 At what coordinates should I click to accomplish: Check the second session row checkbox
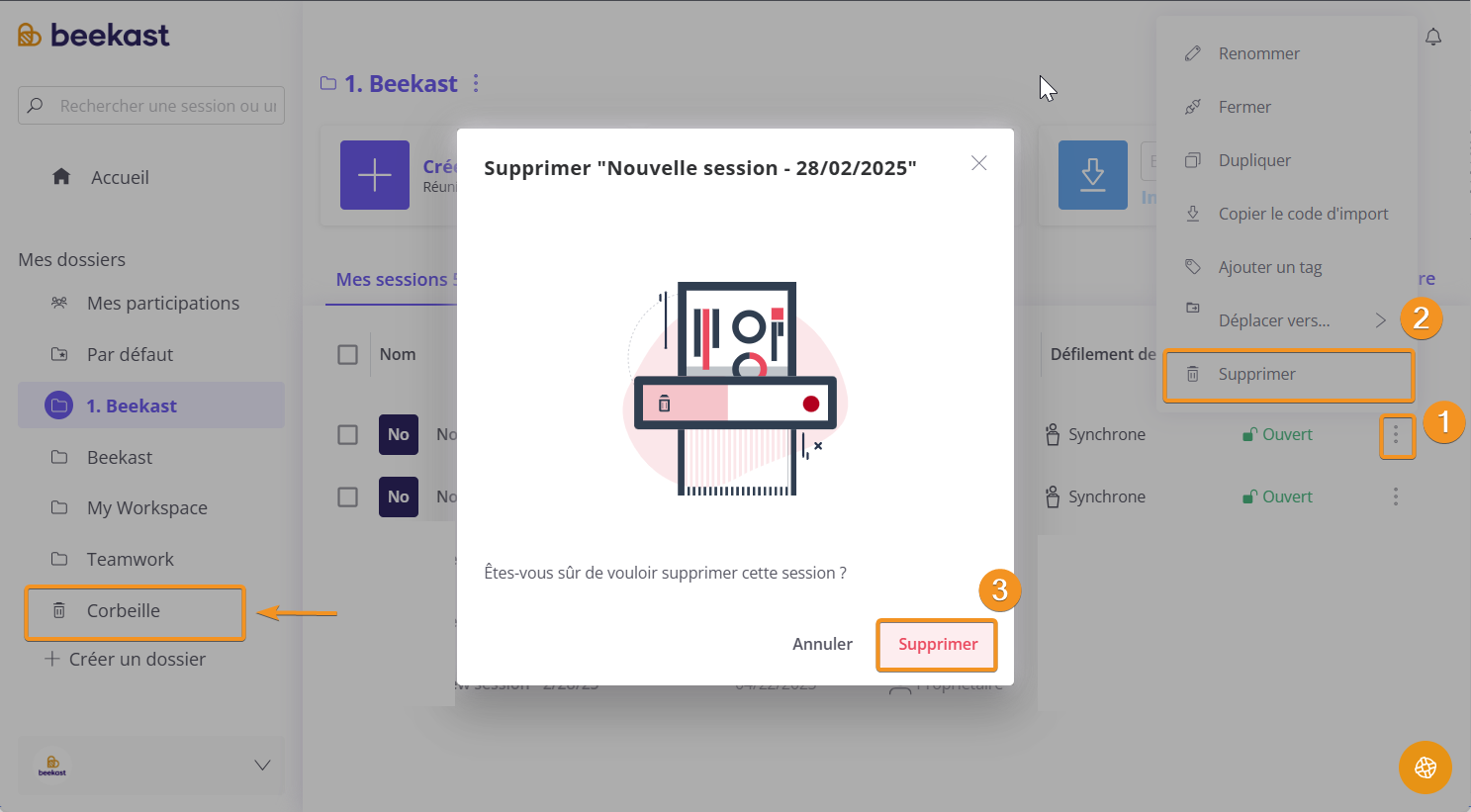pos(347,496)
